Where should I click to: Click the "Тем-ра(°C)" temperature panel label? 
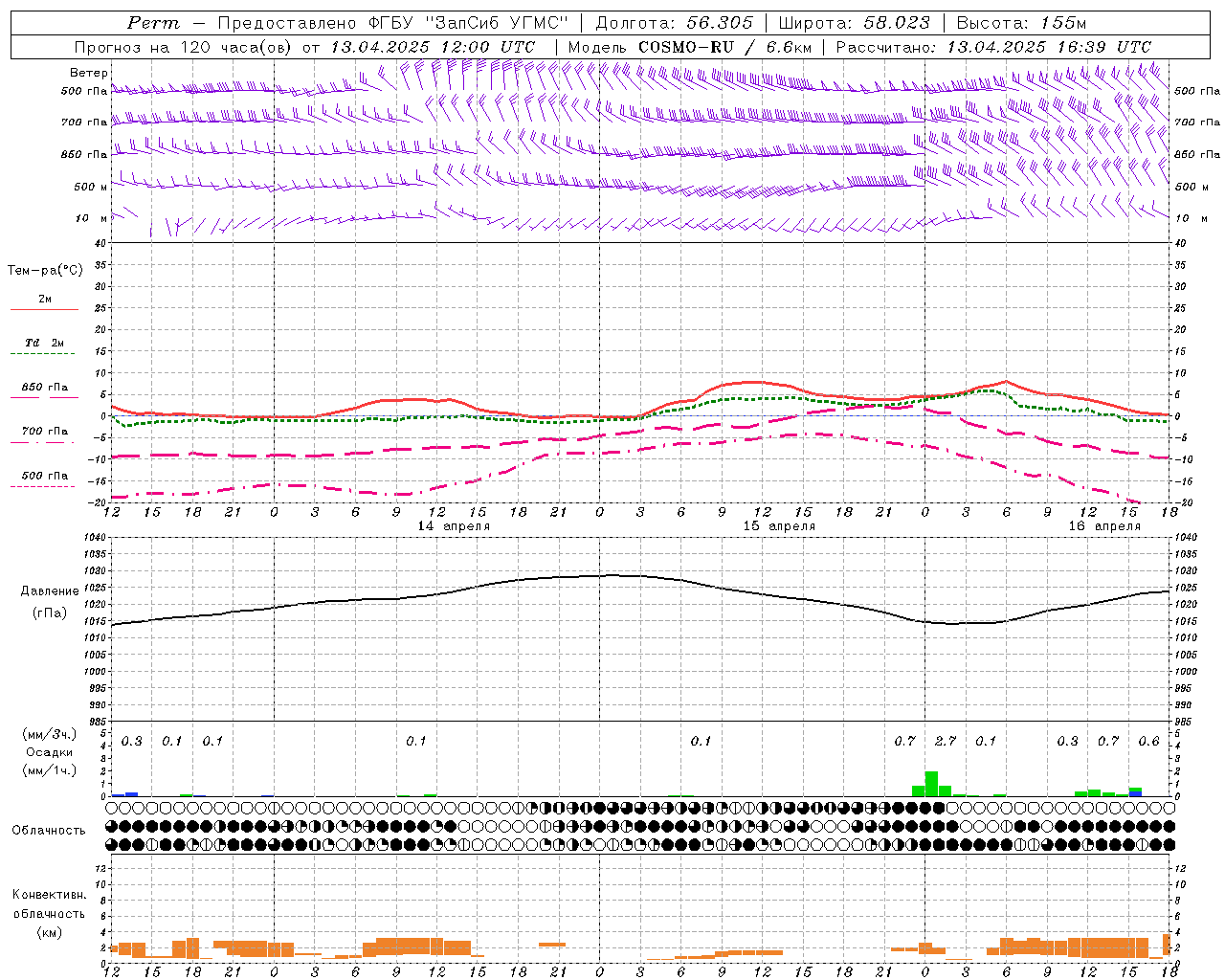coord(45,271)
